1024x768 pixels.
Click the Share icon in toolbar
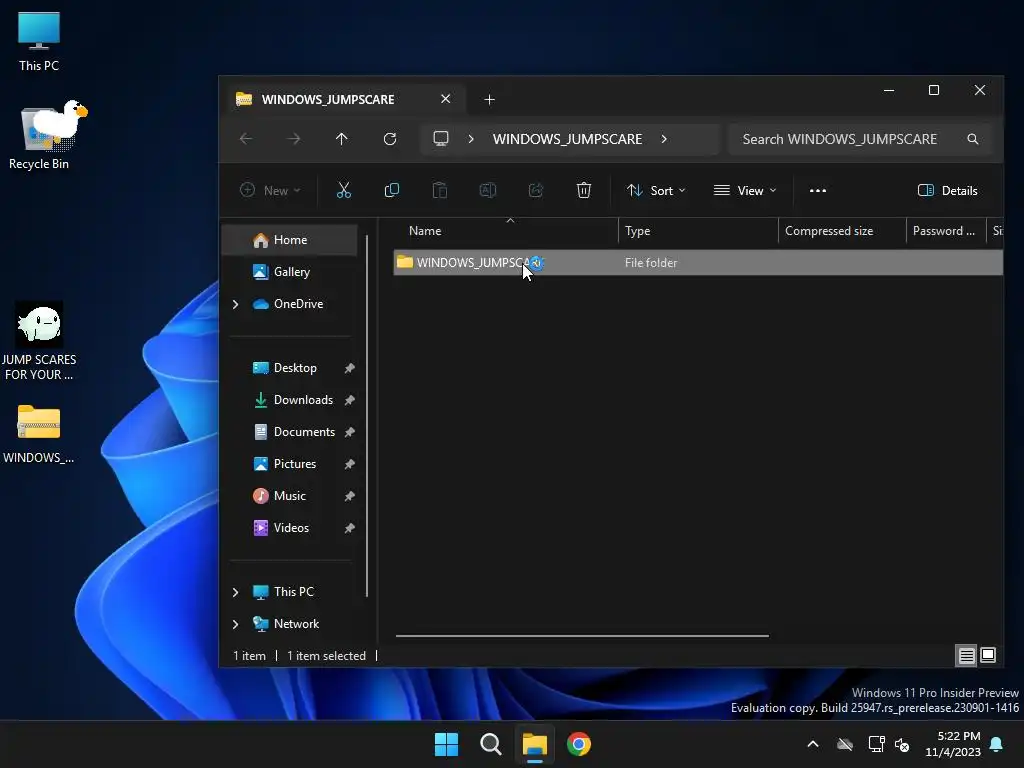[536, 190]
